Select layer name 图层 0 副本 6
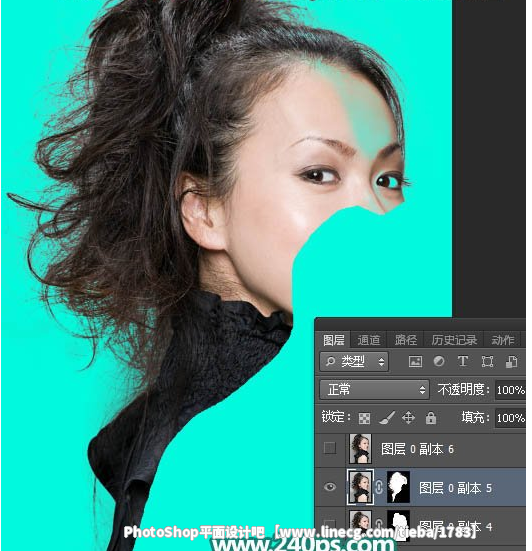Image resolution: width=532 pixels, height=551 pixels. pyautogui.click(x=417, y=449)
